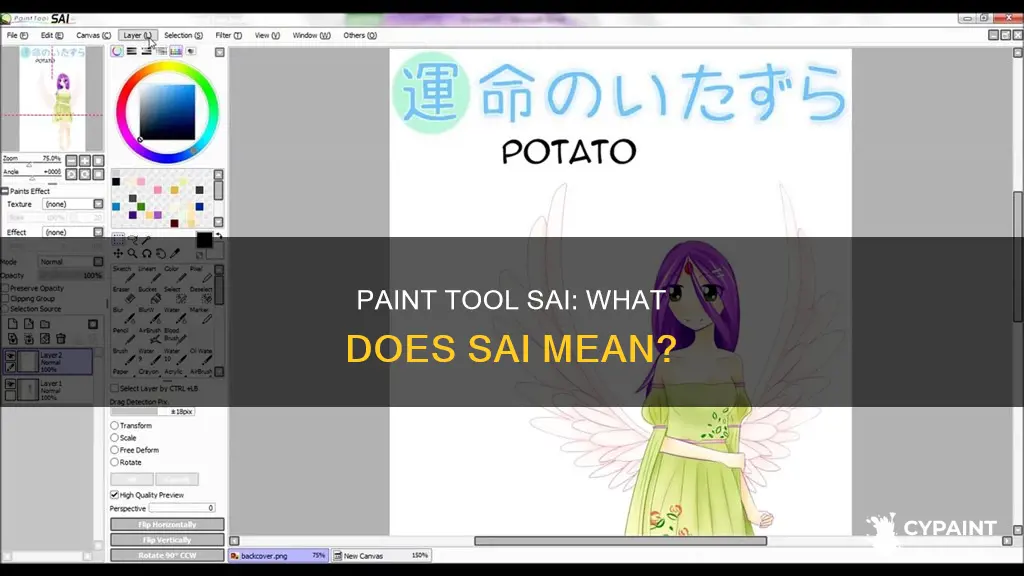Viewport: 1024px width, 576px height.
Task: Choose the Bucket fill tool
Action: [152, 295]
